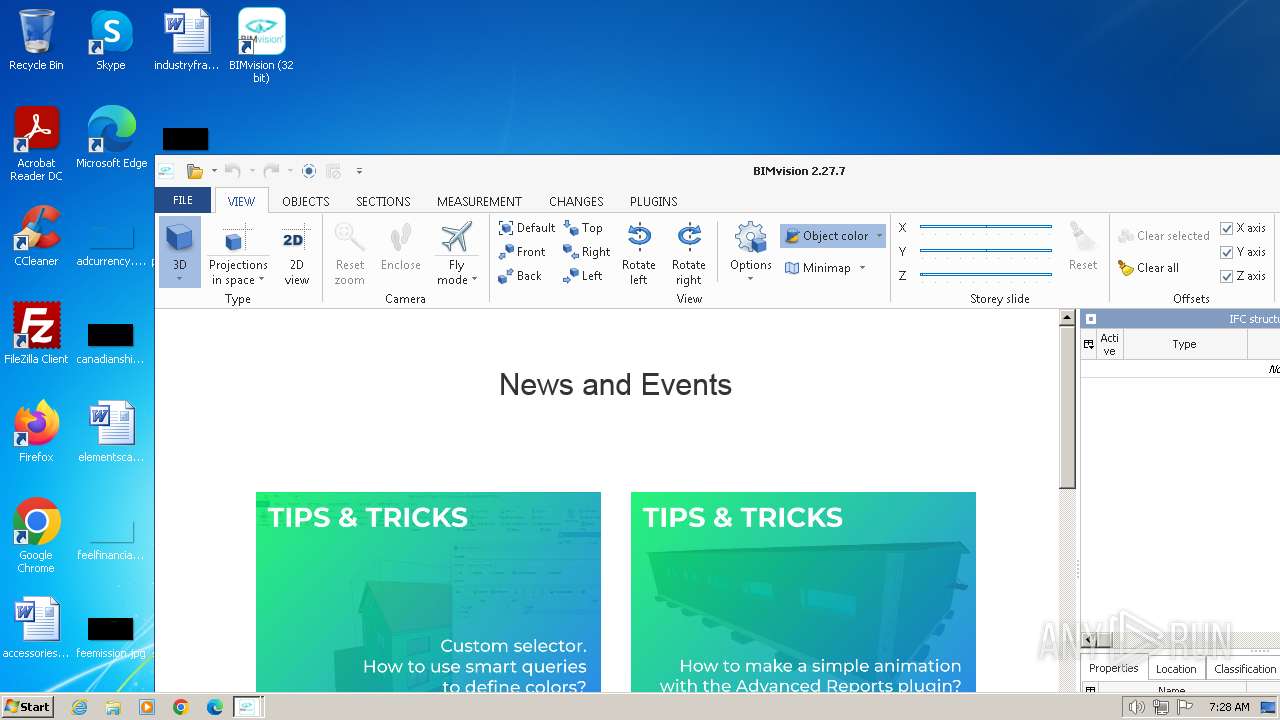
Task: Click Clear all offsets broom
Action: click(x=1148, y=268)
